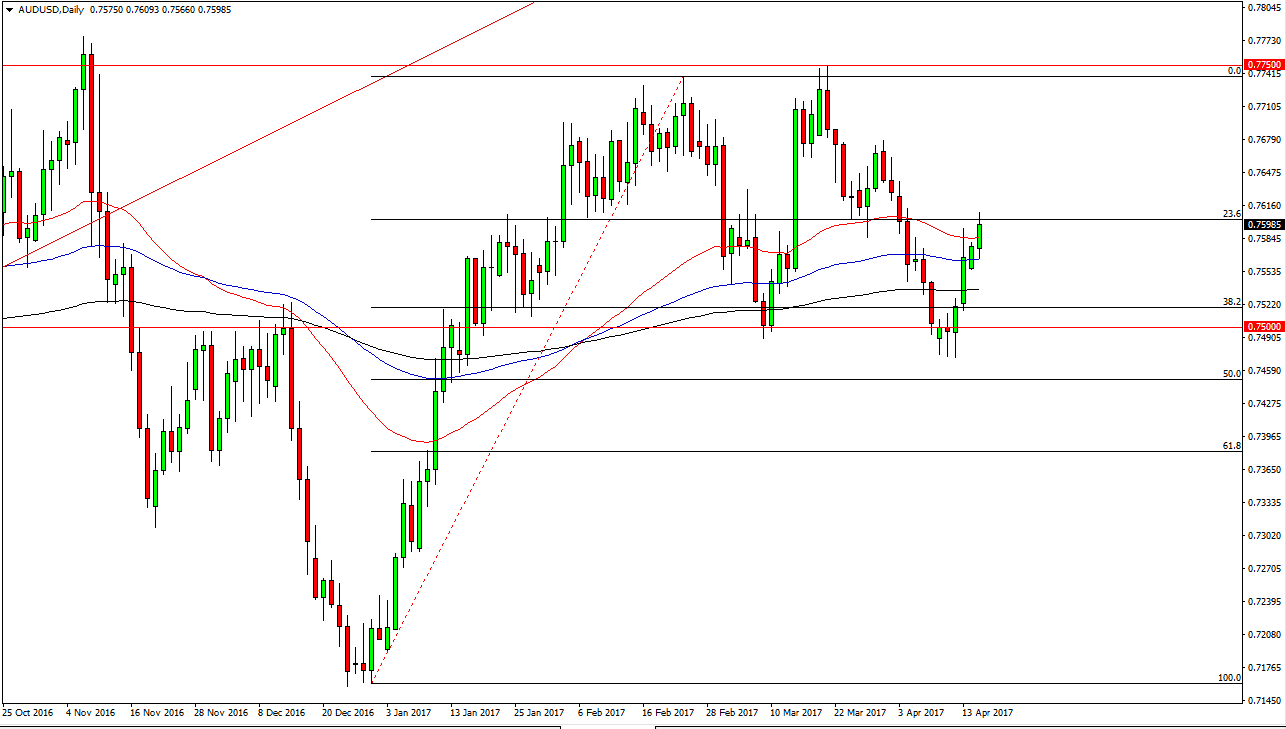Select the red 0.75000 price level tag

point(1263,327)
